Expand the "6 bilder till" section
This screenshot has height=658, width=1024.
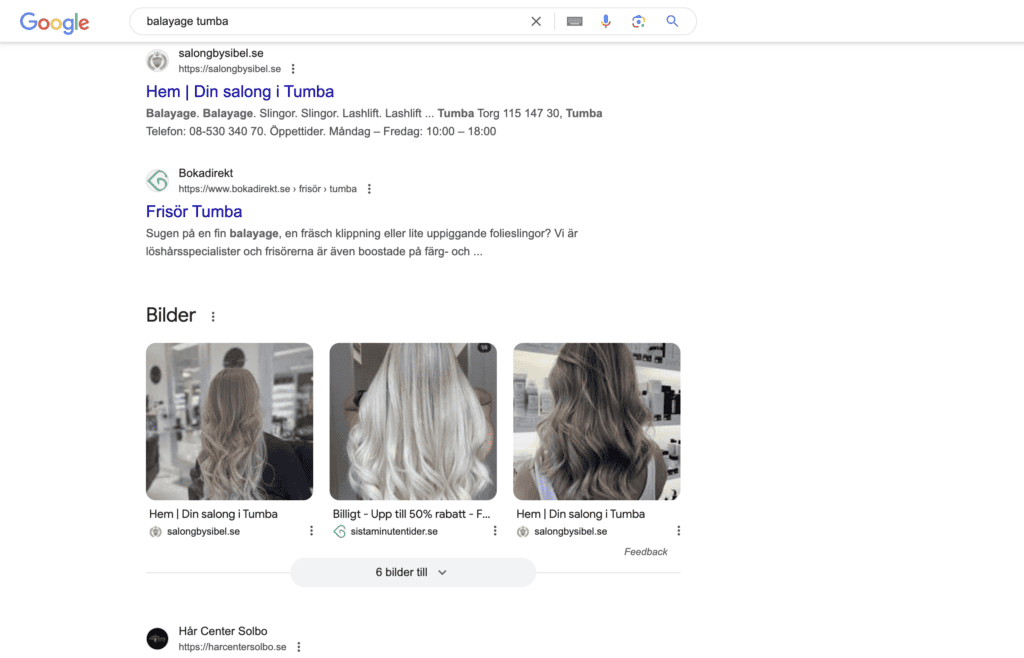tap(412, 572)
